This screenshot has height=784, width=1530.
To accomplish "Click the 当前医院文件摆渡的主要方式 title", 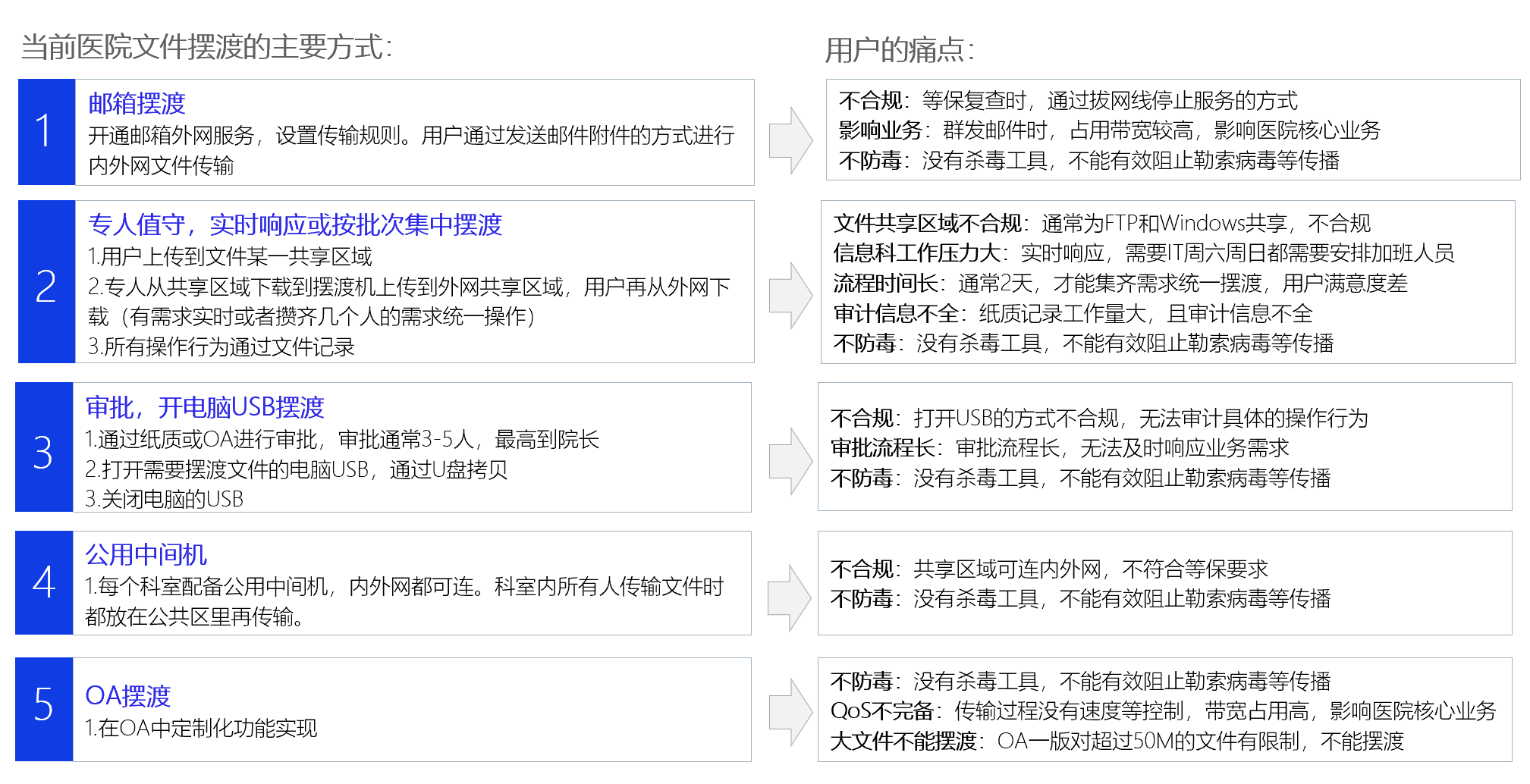I will (206, 47).
